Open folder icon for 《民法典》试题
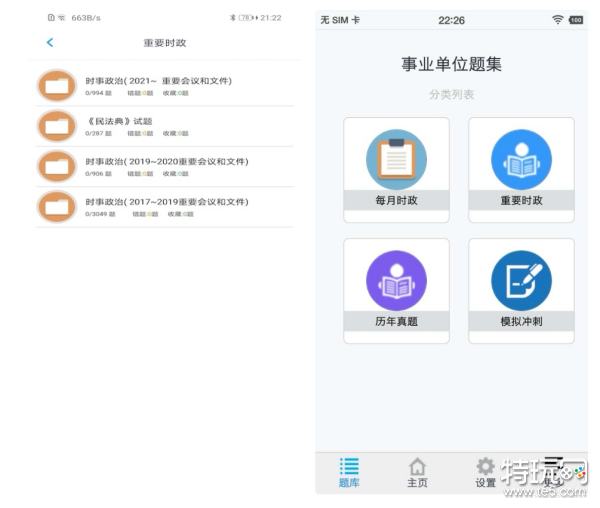The height and width of the screenshot is (508, 600). [x=57, y=125]
